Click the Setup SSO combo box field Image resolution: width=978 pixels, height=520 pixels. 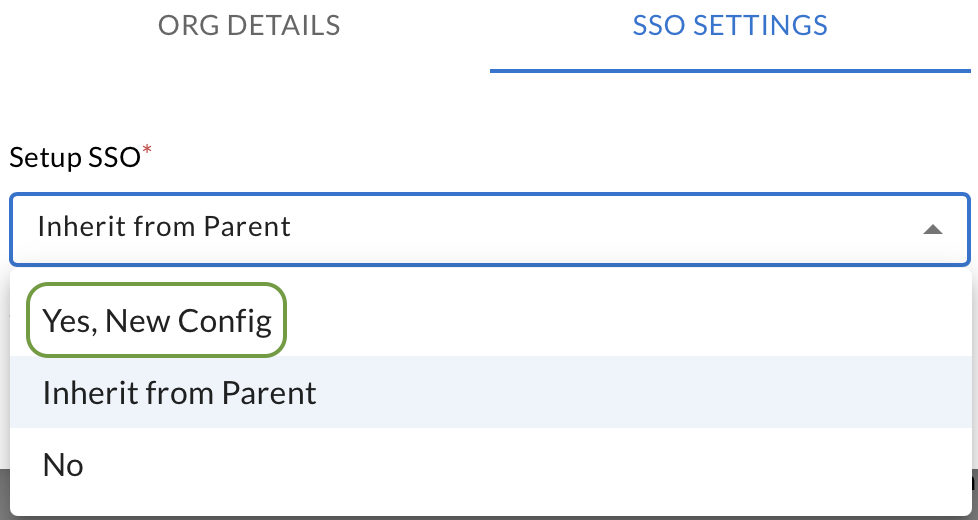pyautogui.click(x=489, y=228)
